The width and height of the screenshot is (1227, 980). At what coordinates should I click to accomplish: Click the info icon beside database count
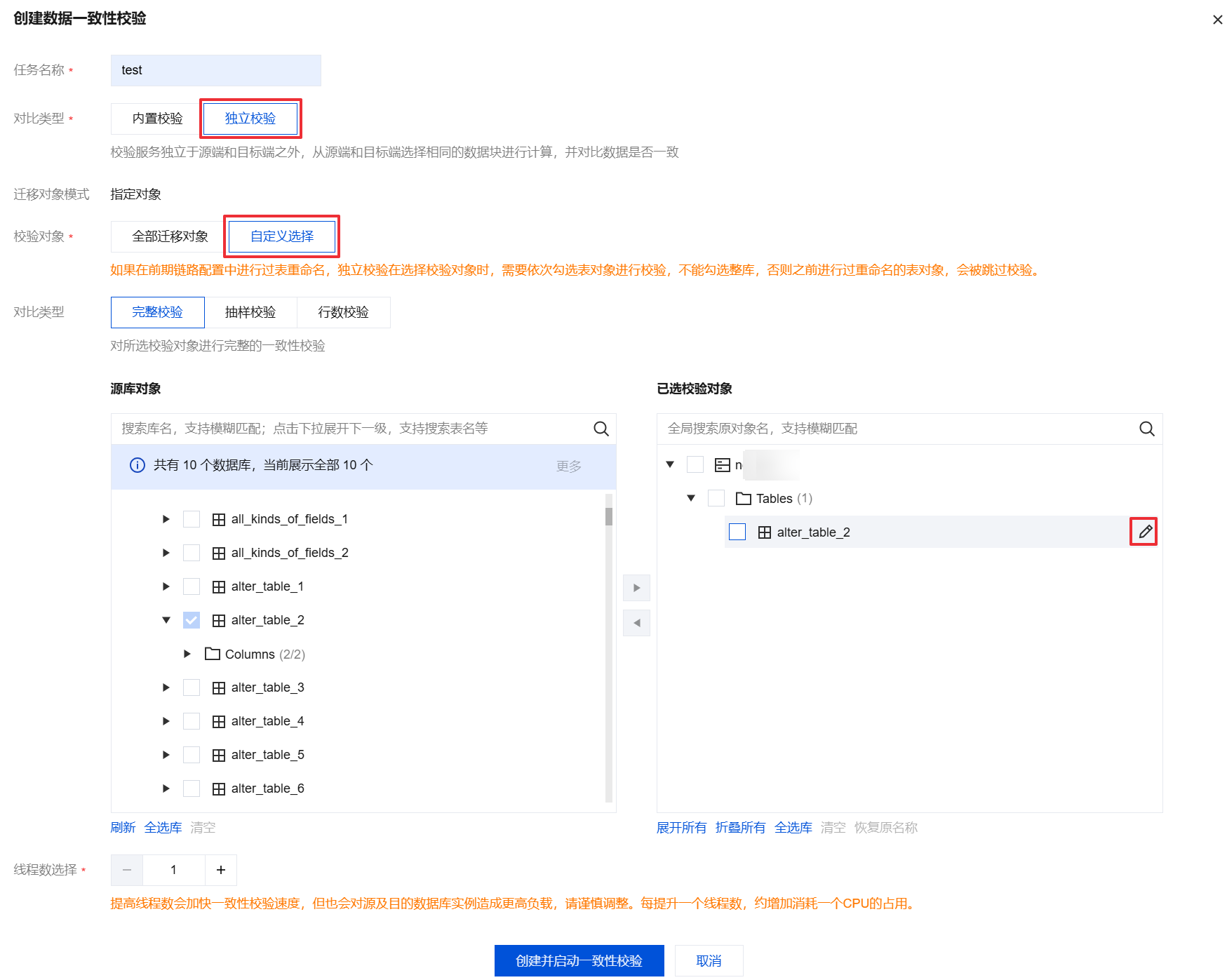click(x=138, y=465)
